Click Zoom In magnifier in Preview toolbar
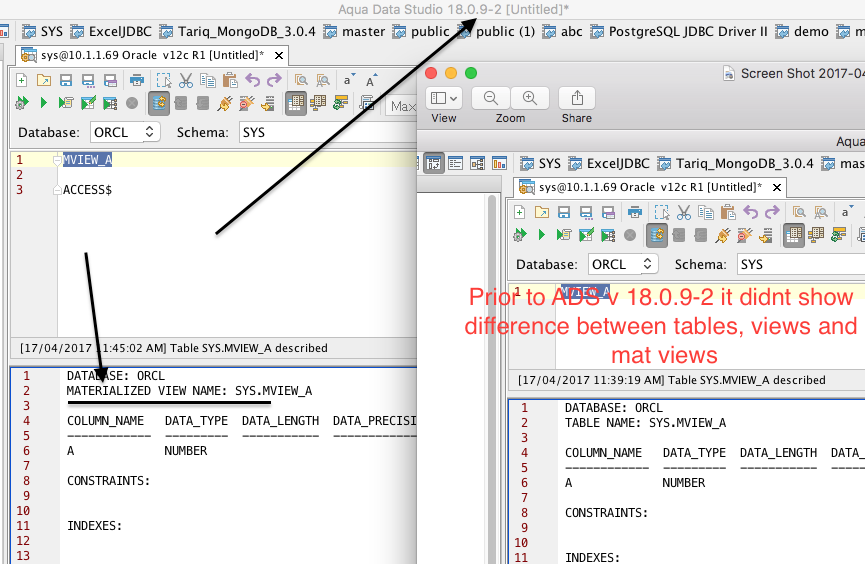865x564 pixels. point(530,98)
